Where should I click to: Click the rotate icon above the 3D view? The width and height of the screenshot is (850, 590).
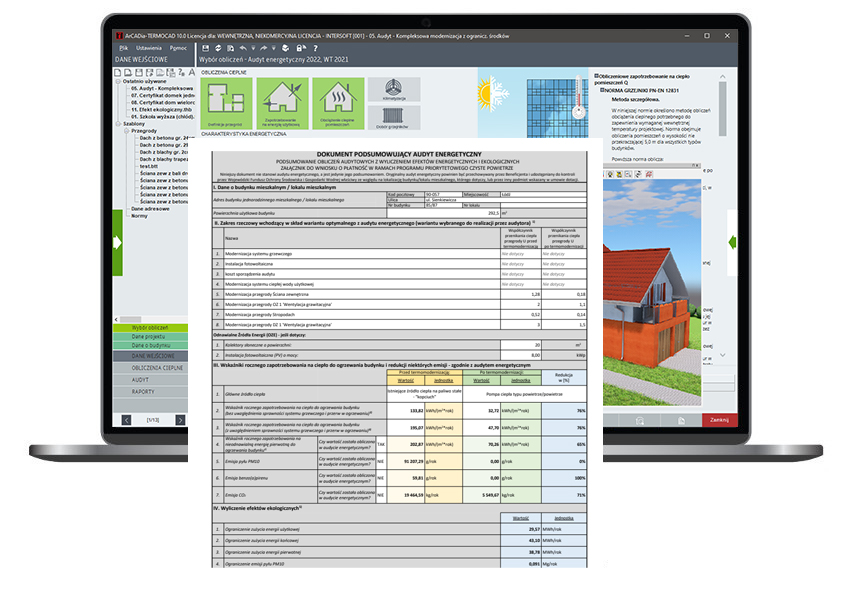tap(638, 174)
